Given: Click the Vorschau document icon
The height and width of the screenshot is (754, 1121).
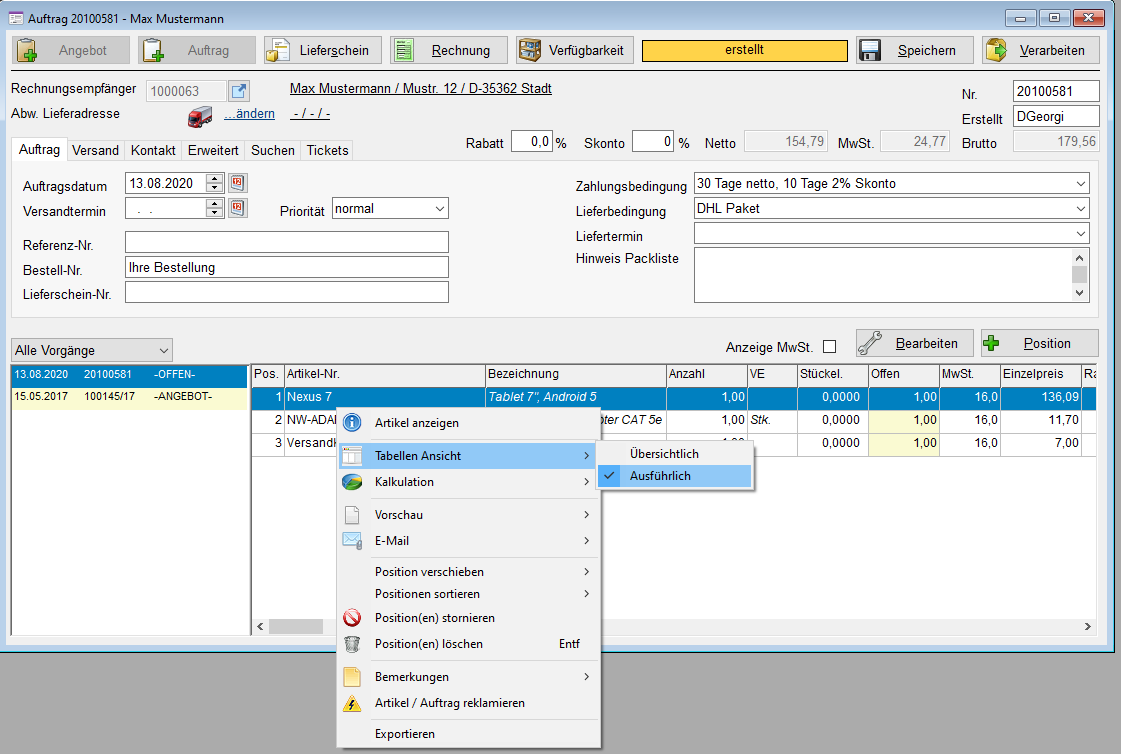Looking at the screenshot, I should (352, 515).
